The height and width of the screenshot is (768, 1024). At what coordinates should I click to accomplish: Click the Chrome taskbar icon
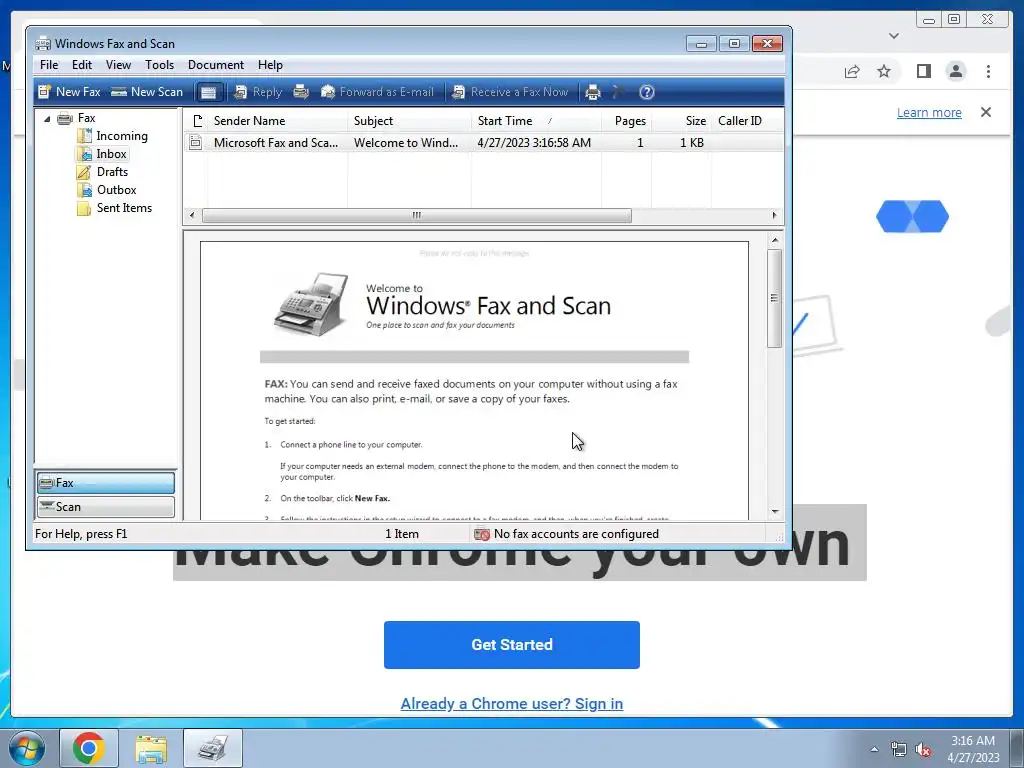(89, 748)
